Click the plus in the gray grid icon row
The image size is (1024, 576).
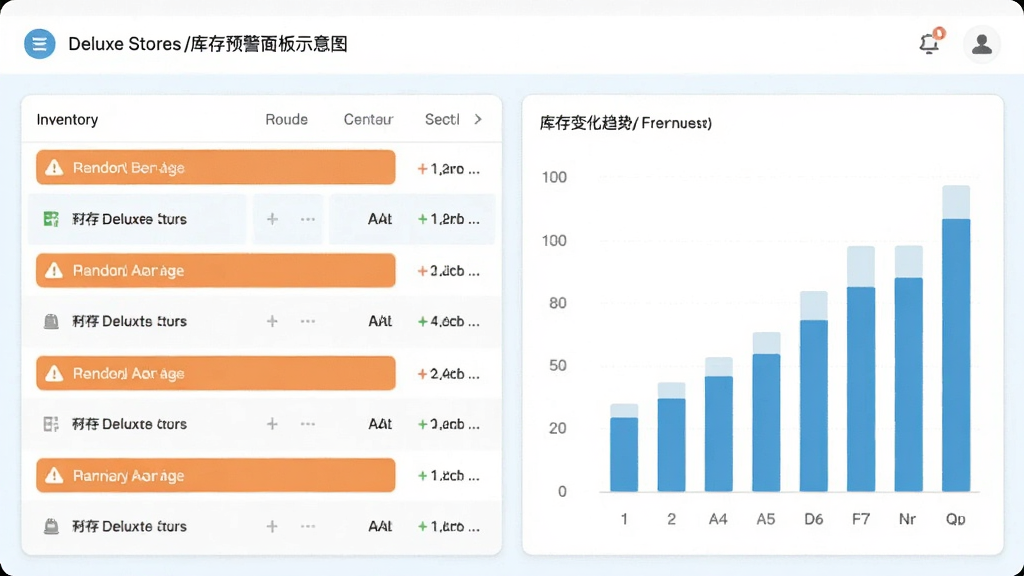[272, 424]
